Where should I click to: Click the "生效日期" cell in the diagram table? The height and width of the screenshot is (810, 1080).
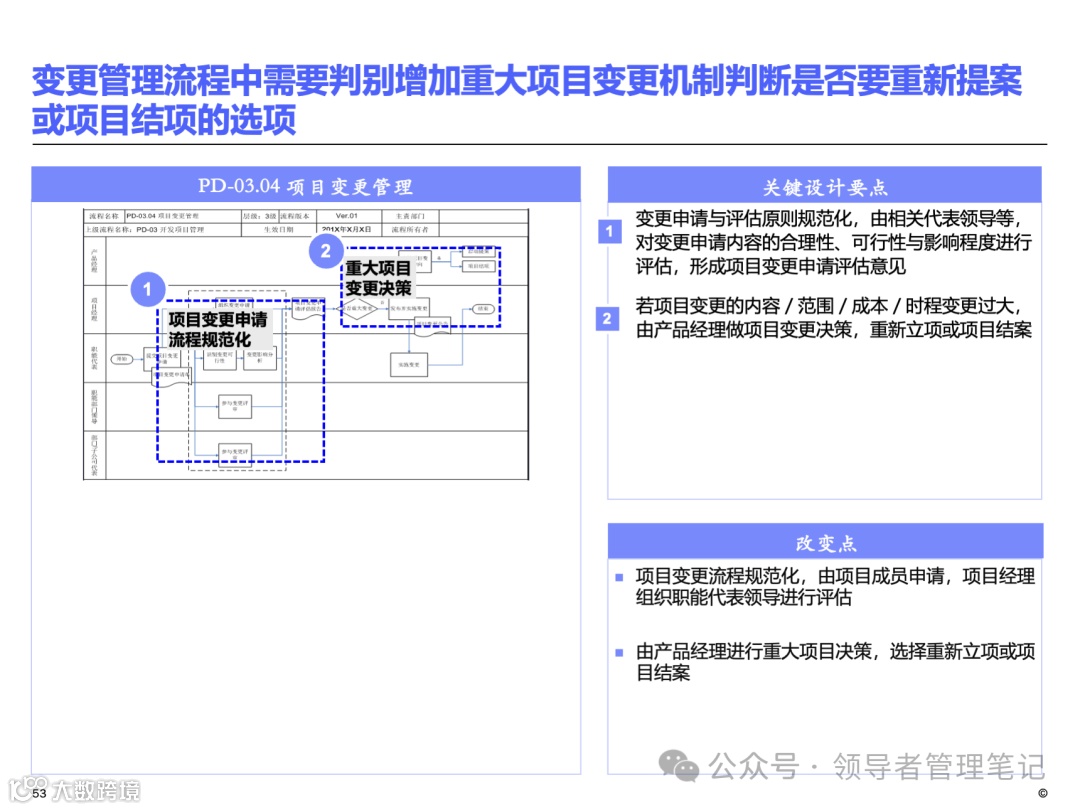[279, 229]
